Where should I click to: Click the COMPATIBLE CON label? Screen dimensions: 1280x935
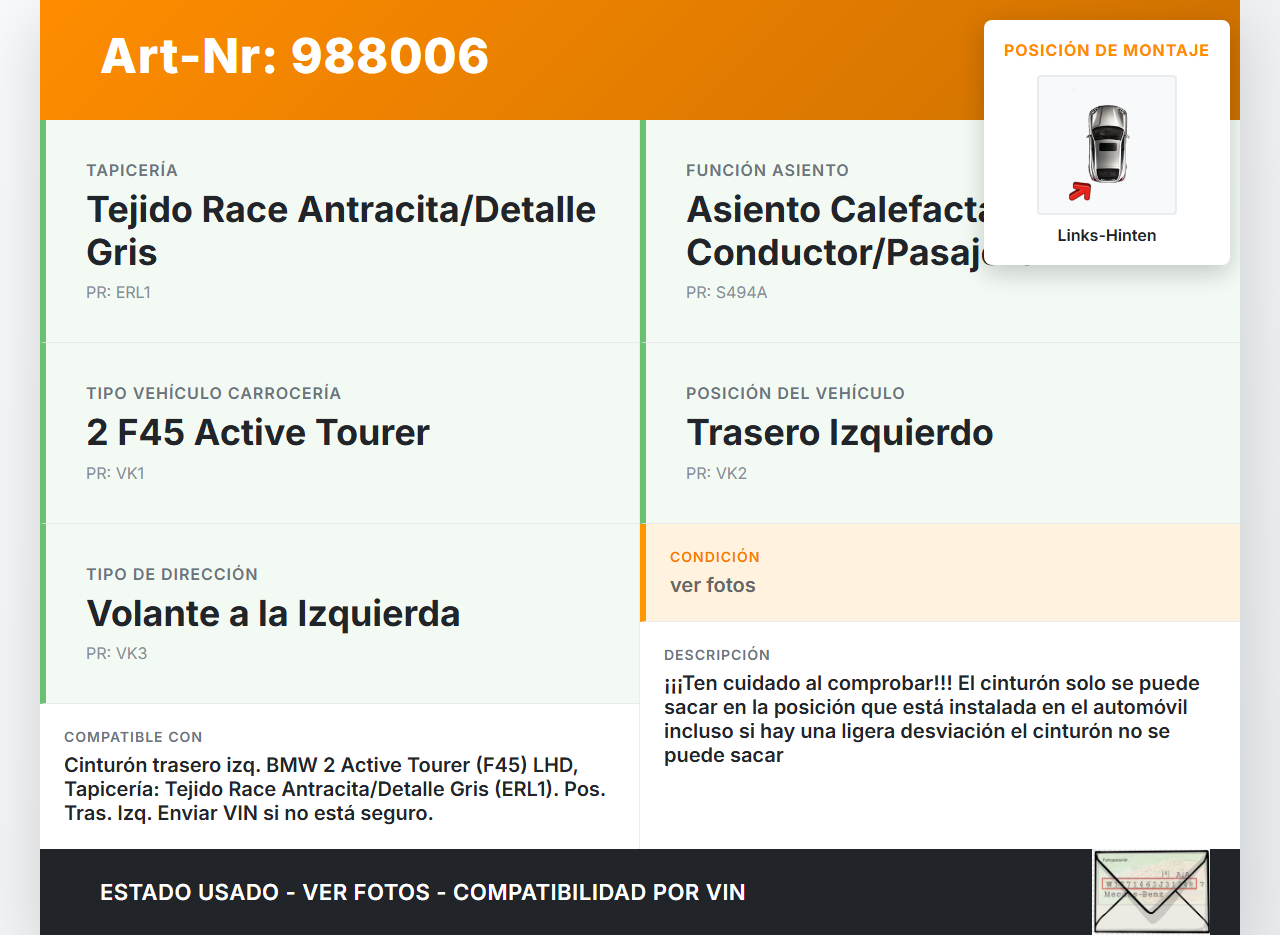click(133, 737)
